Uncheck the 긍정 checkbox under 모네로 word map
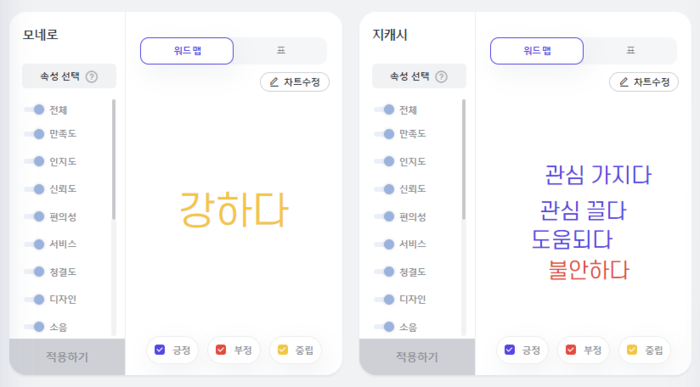The image size is (700, 387). 160,350
